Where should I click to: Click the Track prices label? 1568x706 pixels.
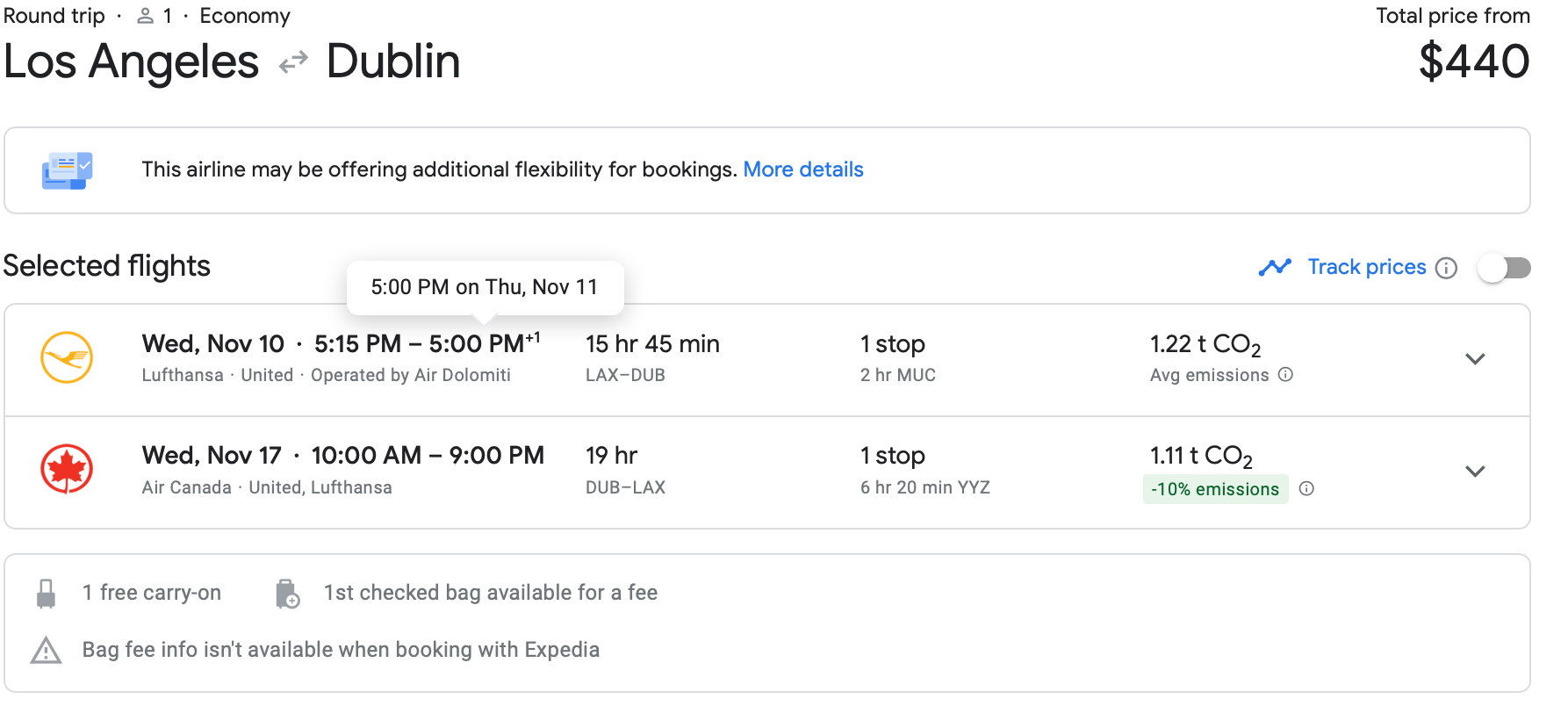click(1366, 267)
